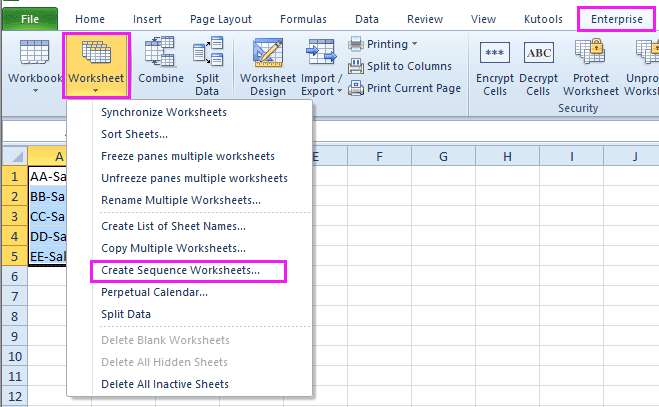Select cell containing AA-Sa
Viewport: 659px width, 407px height.
tap(47, 176)
